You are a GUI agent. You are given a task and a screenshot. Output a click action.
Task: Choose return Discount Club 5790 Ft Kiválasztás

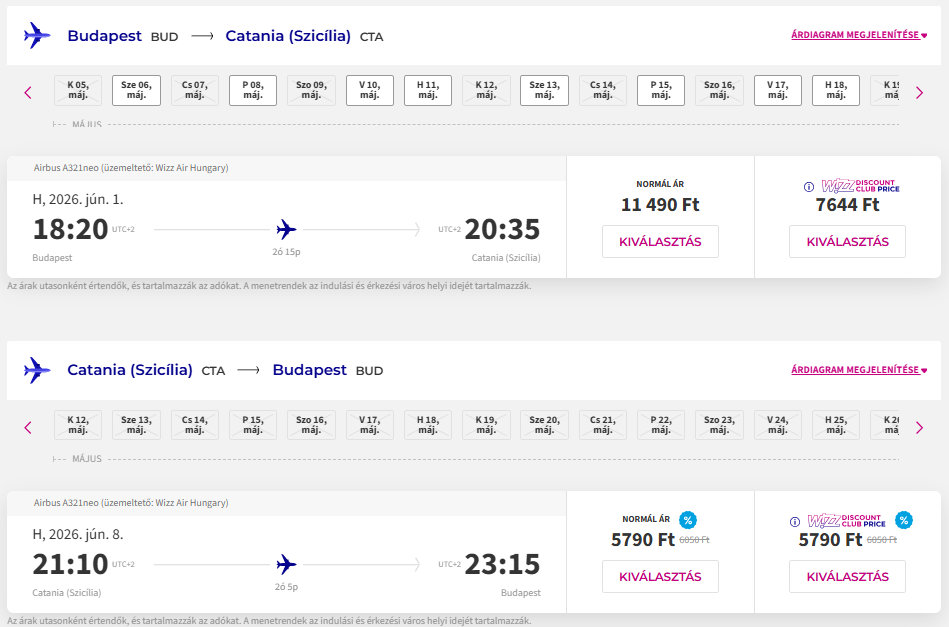point(847,576)
